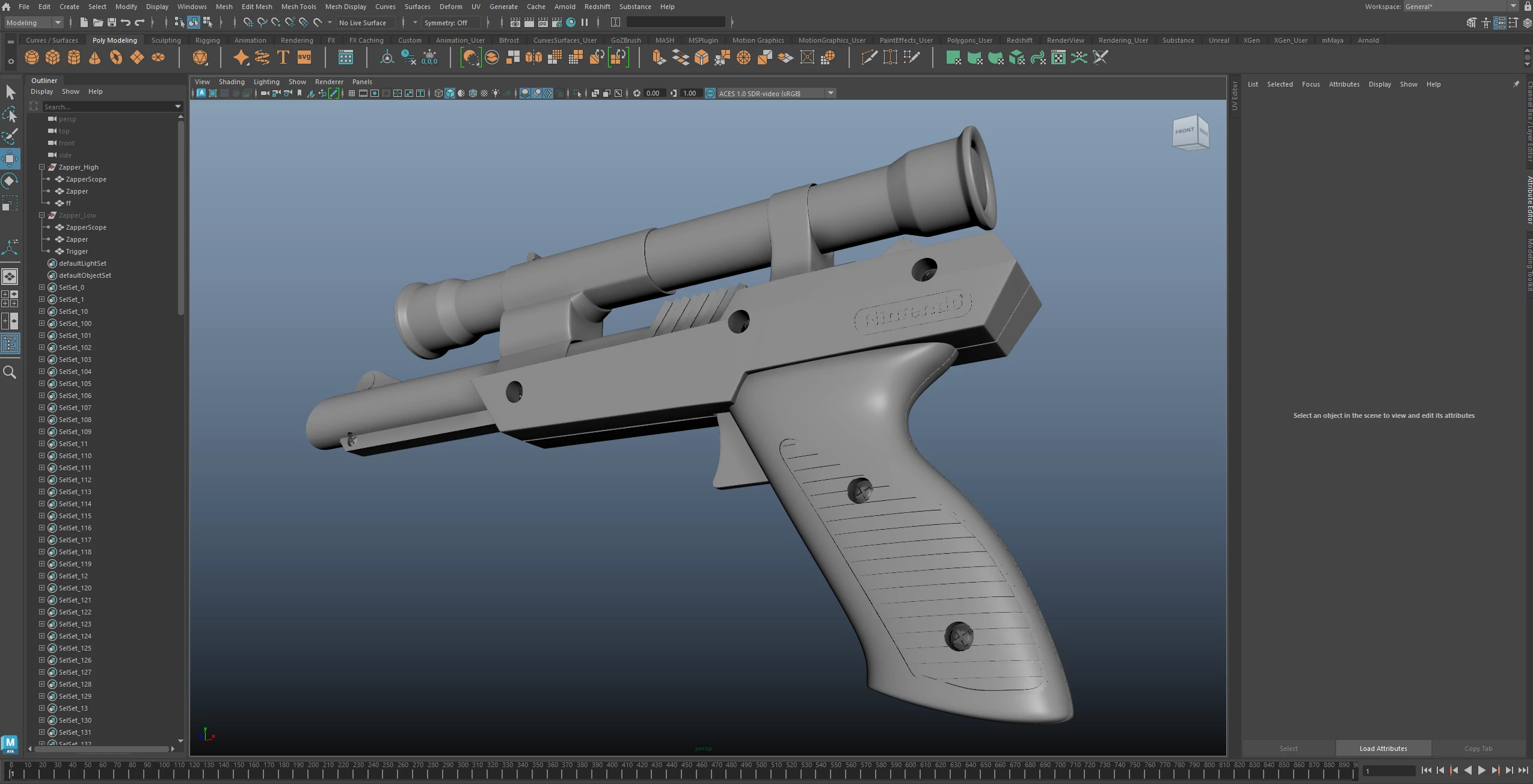The height and width of the screenshot is (784, 1533).
Task: Click the freeze transformations shelf icon
Action: pos(429,58)
